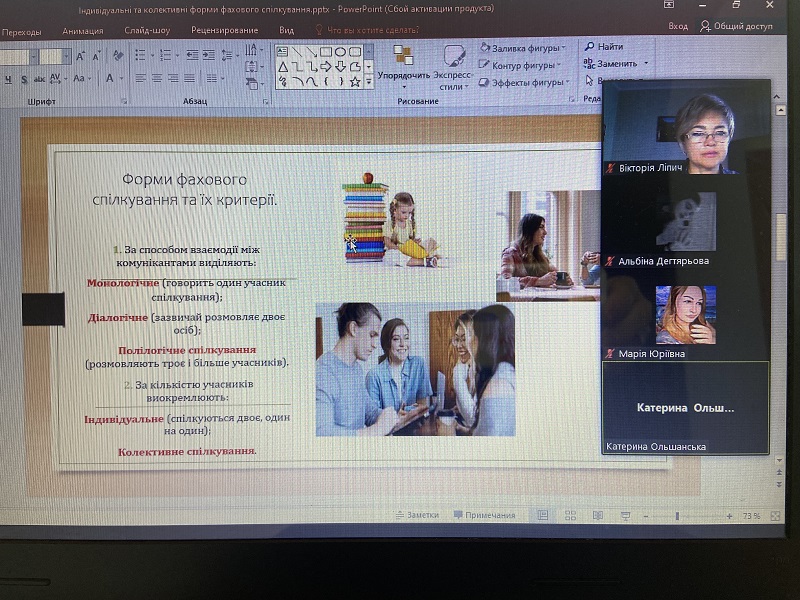This screenshot has width=800, height=600.
Task: Pick the arrow line shape
Action: 311,52
